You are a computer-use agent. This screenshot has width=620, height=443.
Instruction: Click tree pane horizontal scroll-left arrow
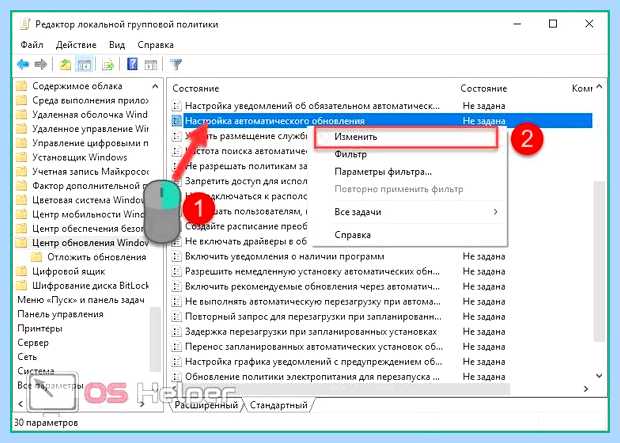[x=21, y=404]
